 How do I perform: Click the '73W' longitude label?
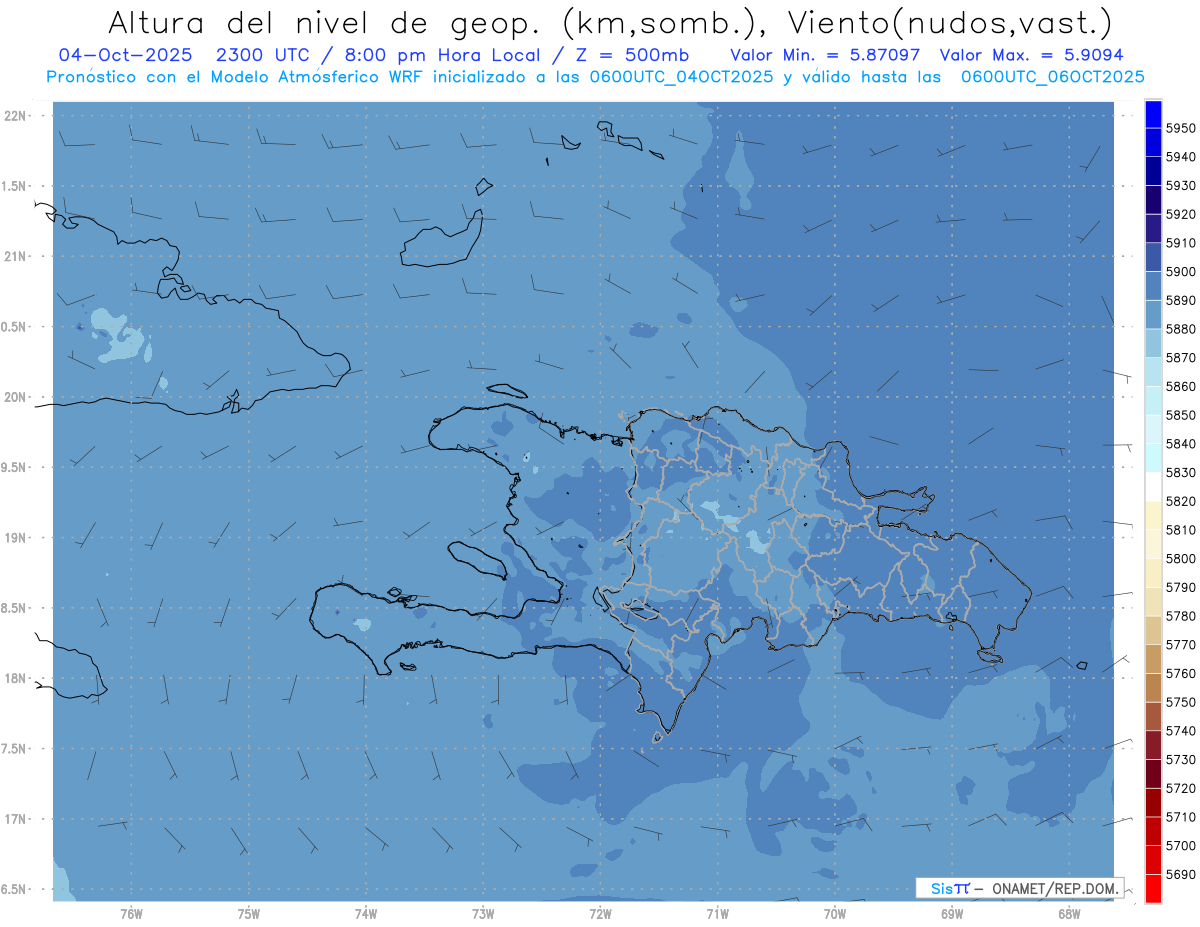483,914
